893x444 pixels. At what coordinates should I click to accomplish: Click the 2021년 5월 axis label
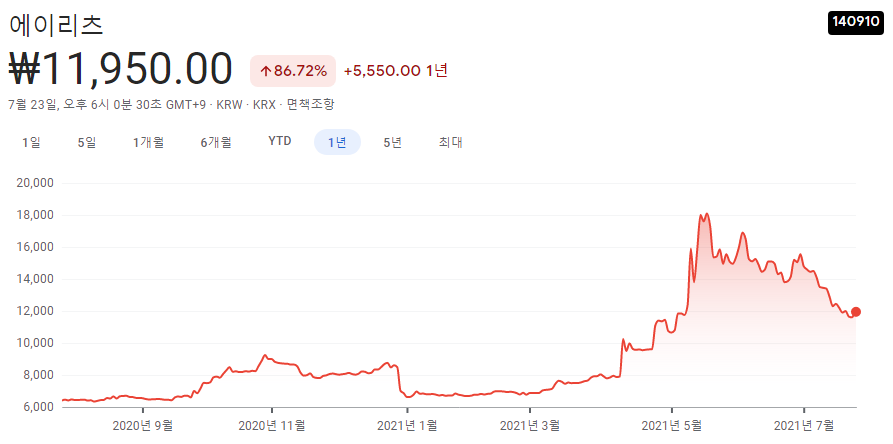(x=672, y=425)
